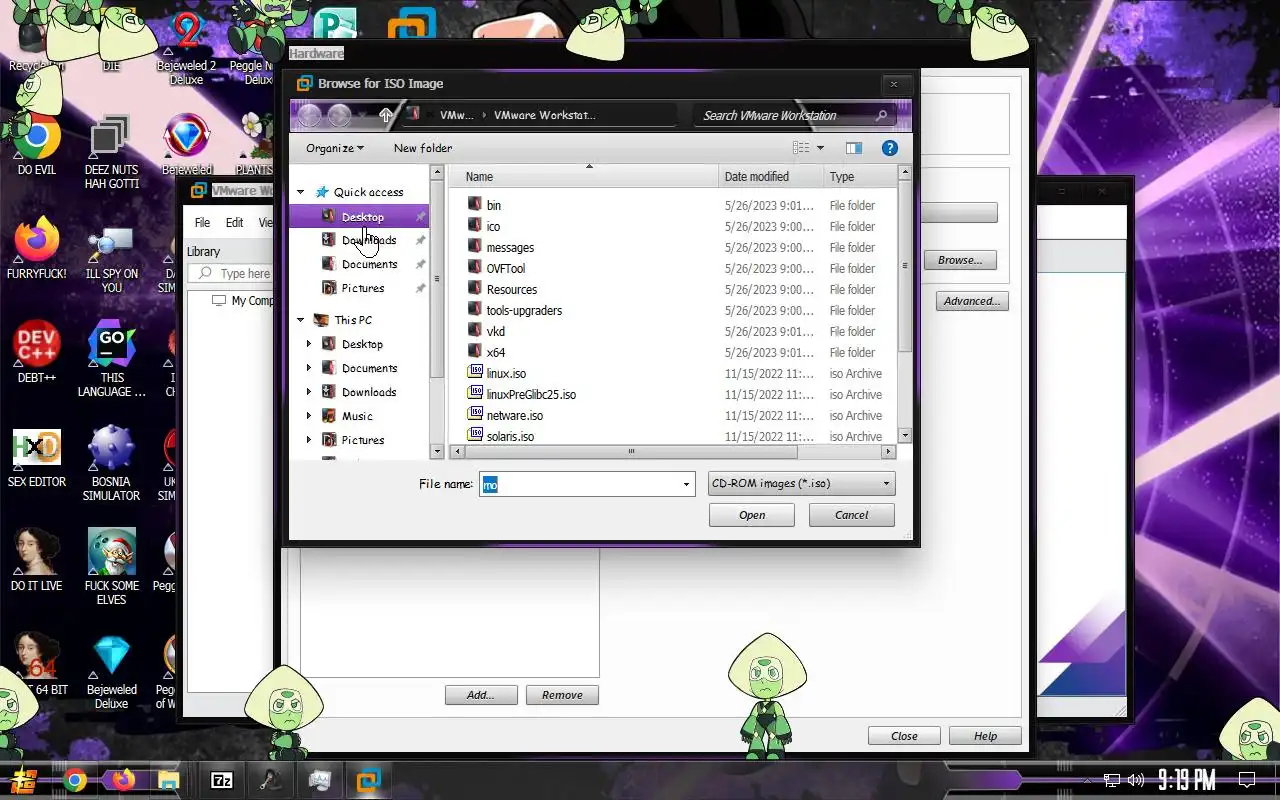Click New folder button
This screenshot has width=1280, height=800.
click(x=423, y=148)
